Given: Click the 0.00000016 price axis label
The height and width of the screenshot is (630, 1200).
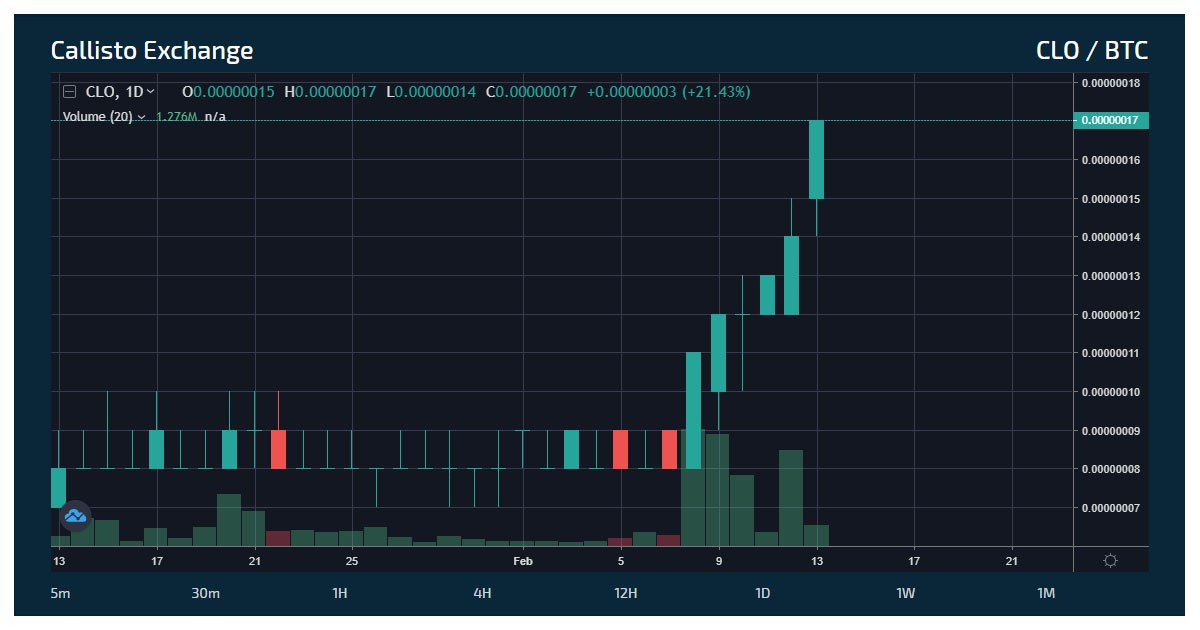Looking at the screenshot, I should click(x=1110, y=160).
